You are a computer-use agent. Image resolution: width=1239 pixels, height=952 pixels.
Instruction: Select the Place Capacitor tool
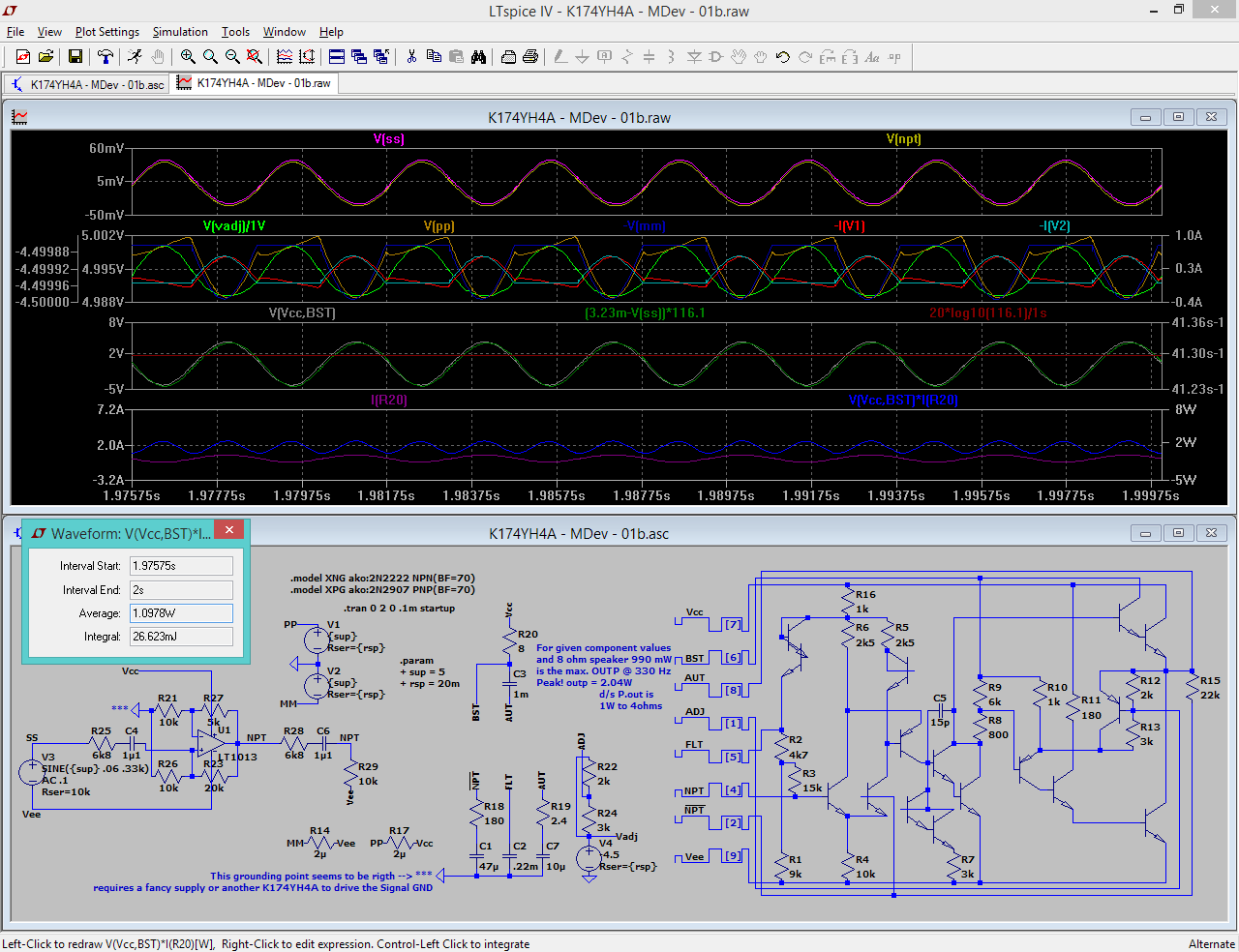[650, 57]
